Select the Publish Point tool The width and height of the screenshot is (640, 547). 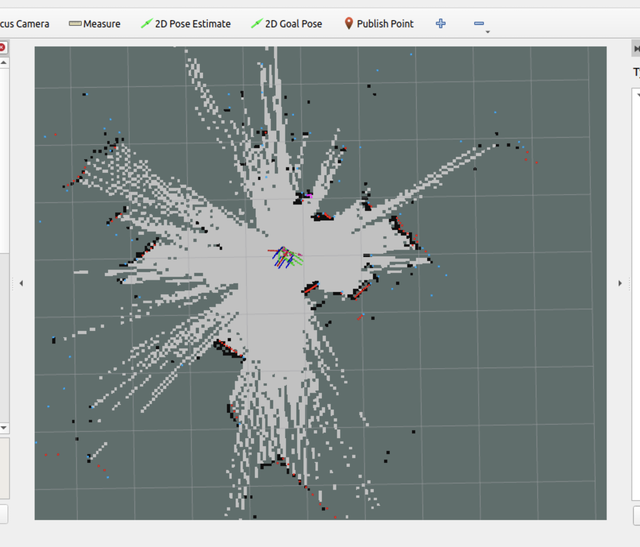(x=379, y=24)
